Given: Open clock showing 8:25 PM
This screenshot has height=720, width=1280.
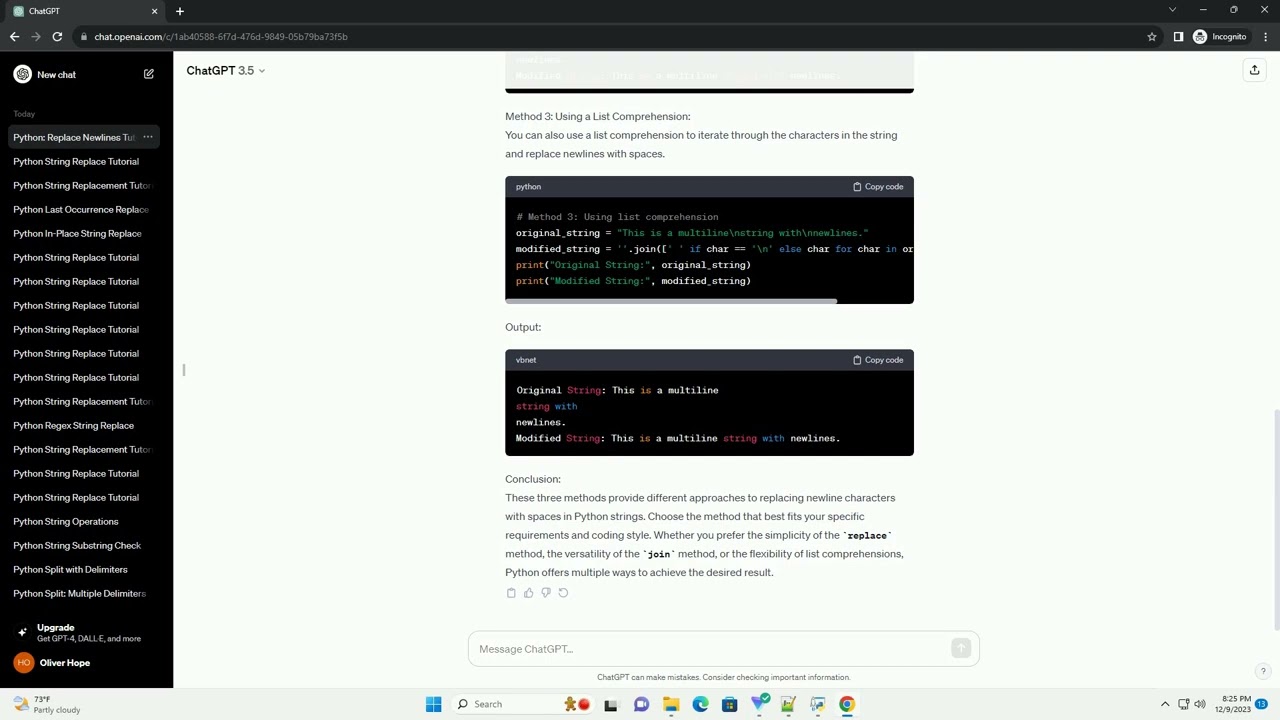Looking at the screenshot, I should [x=1235, y=704].
